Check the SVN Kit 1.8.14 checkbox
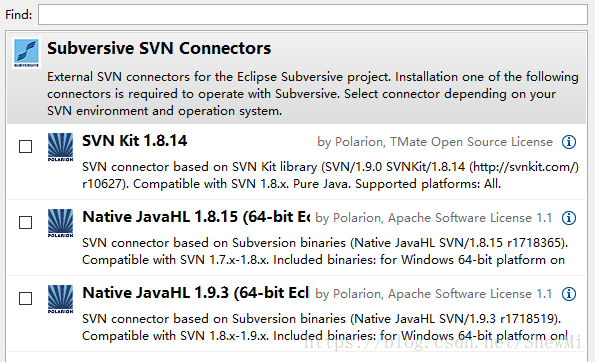The image size is (595, 362). (x=25, y=146)
